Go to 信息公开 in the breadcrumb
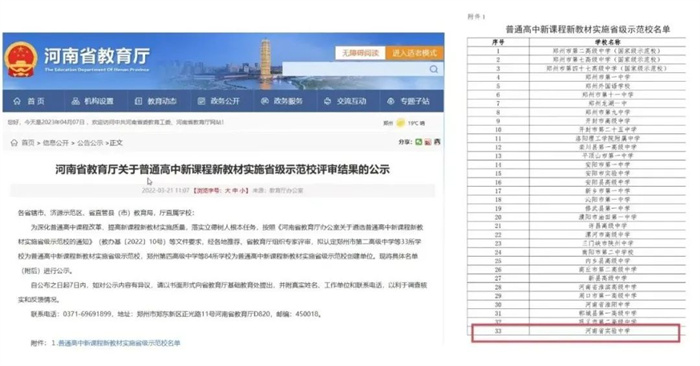 coord(56,143)
